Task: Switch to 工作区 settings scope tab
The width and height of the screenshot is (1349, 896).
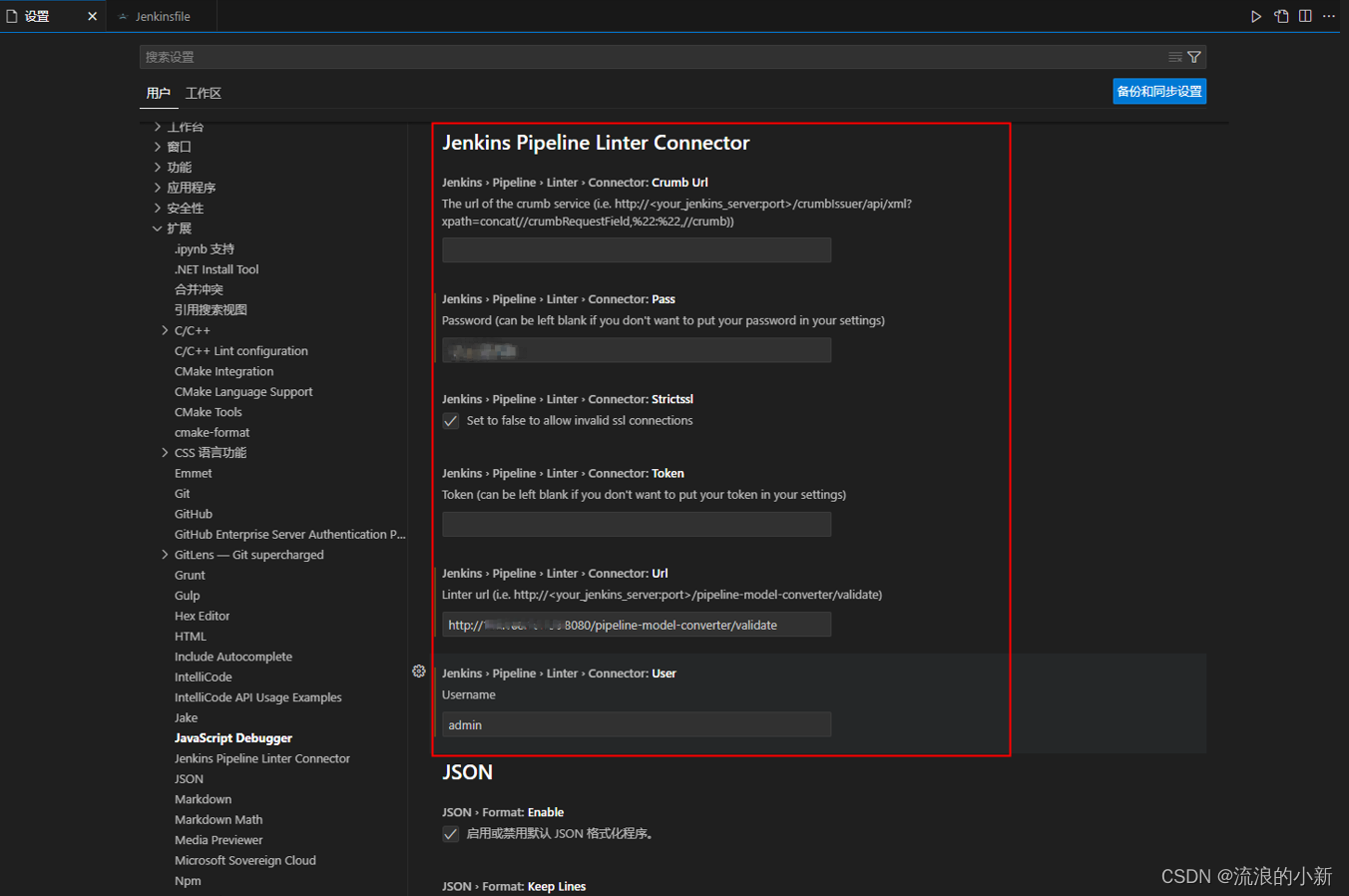Action: pos(204,93)
